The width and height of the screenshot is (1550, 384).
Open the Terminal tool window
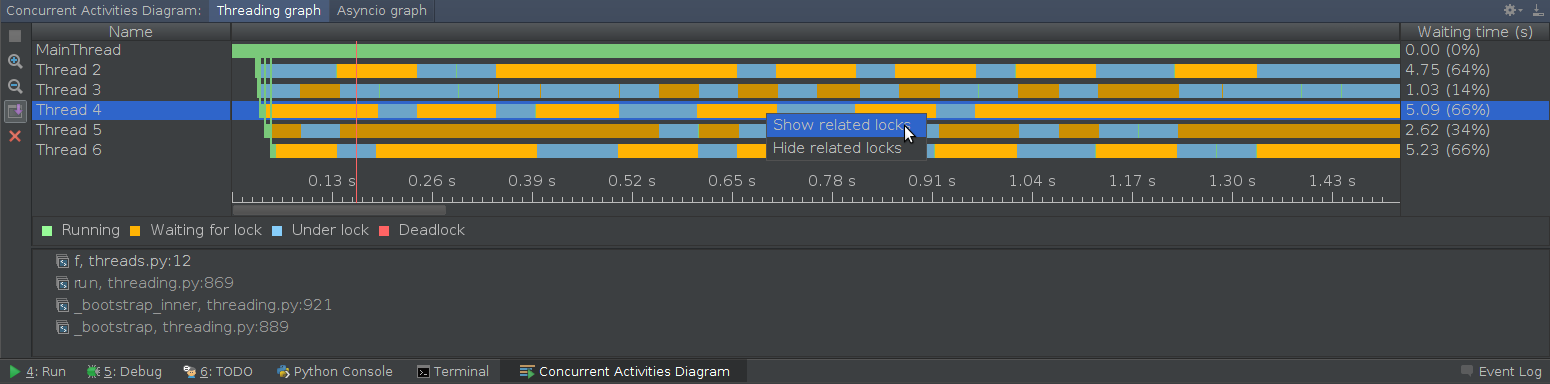[x=453, y=372]
